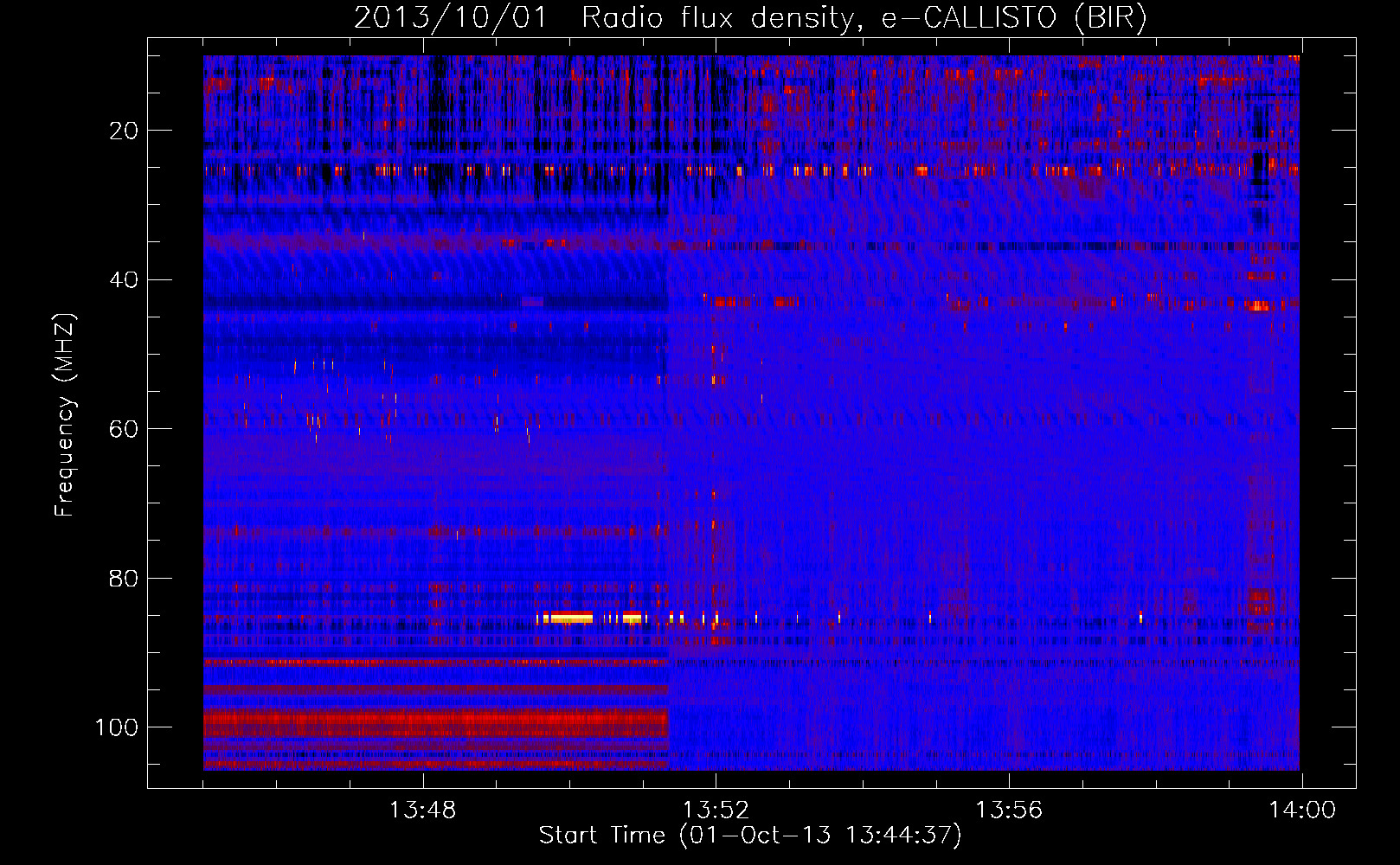The height and width of the screenshot is (865, 1400).
Task: Click the 'Start Time (01-Oct-13 13:44:37)' label
Action: tap(750, 836)
